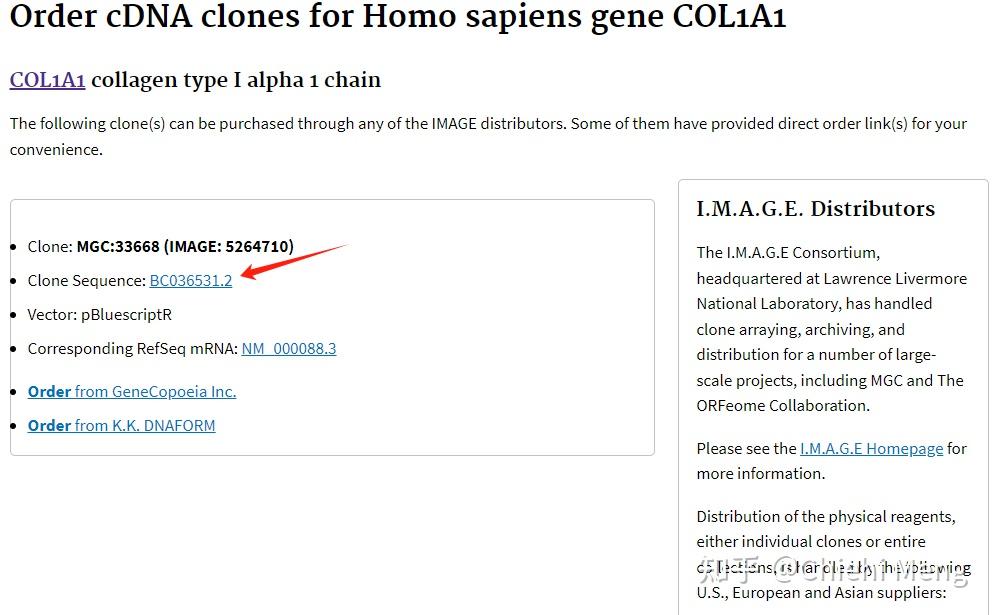The width and height of the screenshot is (992, 615).
Task: Click the Lawrence Livermore consortium paragraph
Action: [x=830, y=329]
